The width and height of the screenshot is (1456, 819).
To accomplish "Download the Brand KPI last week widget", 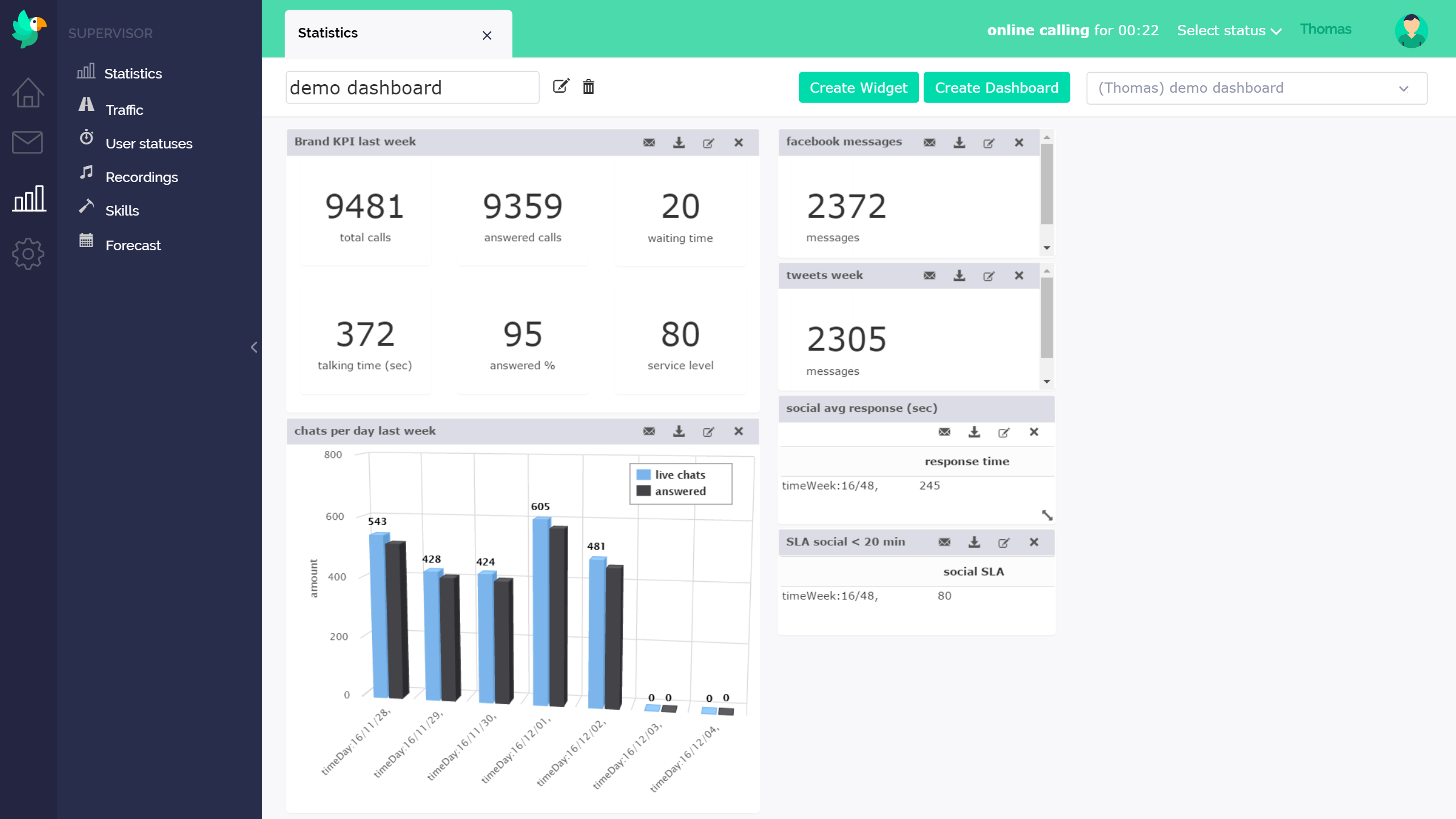I will pyautogui.click(x=679, y=142).
